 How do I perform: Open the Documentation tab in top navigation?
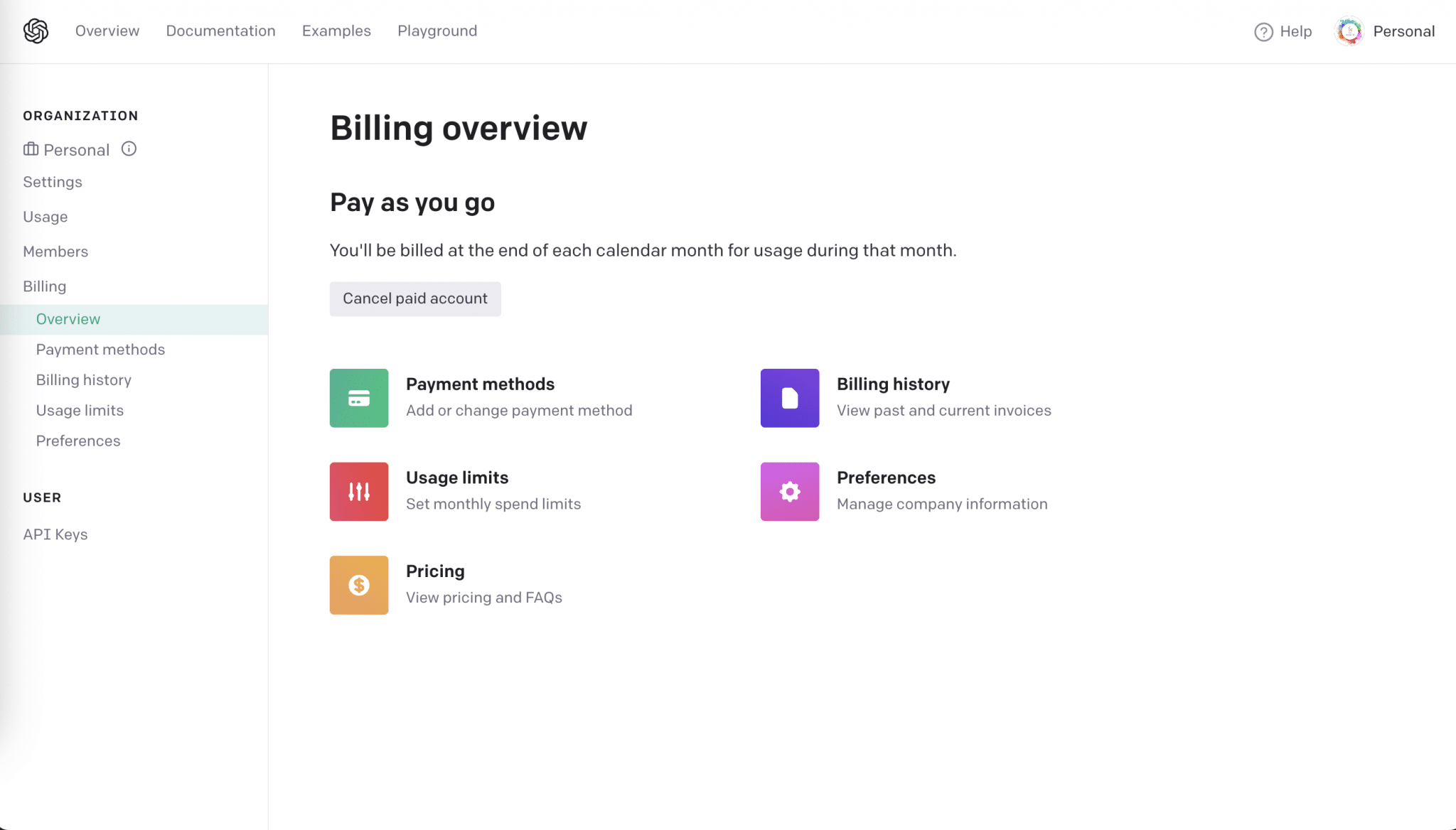(x=220, y=31)
